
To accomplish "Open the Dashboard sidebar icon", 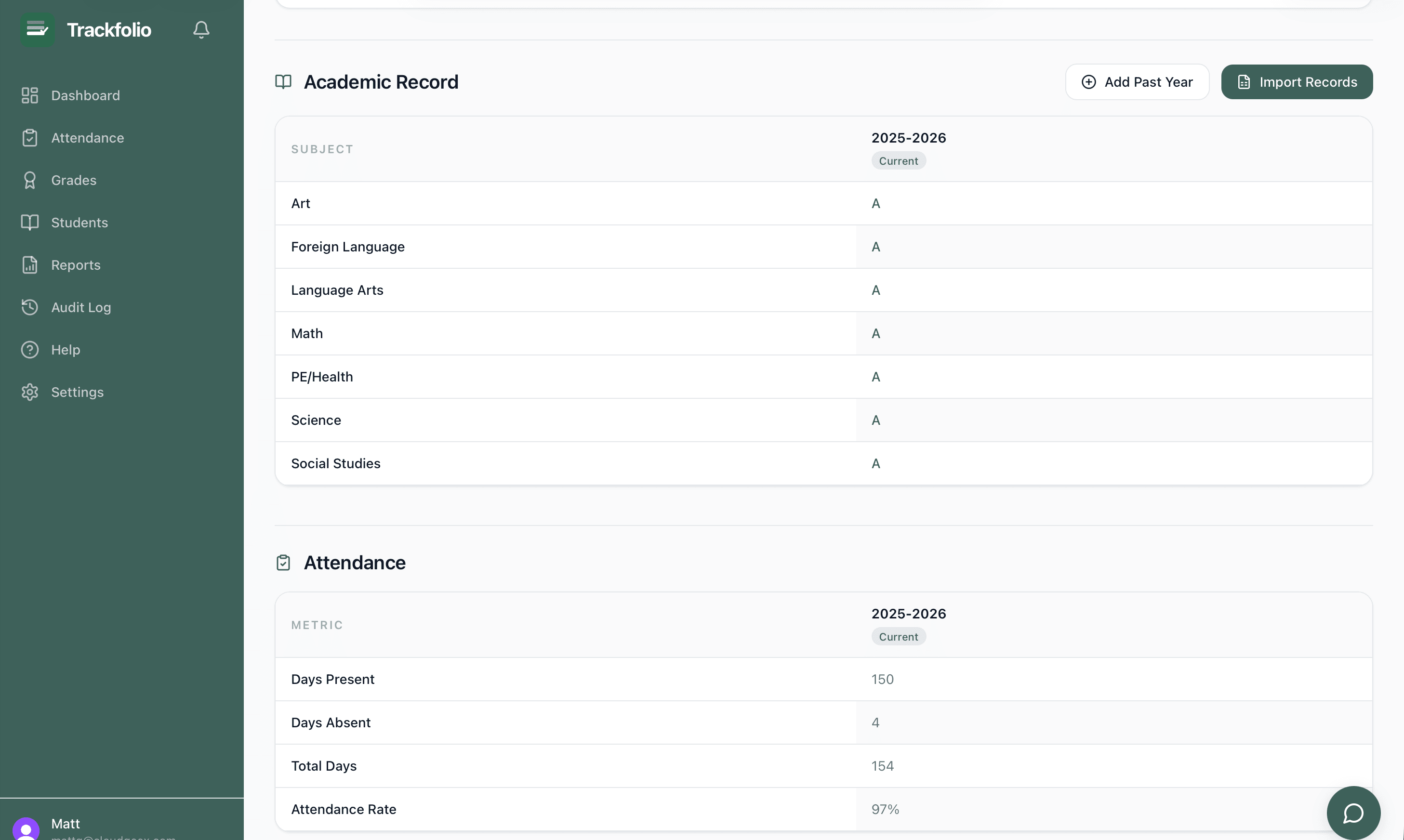I will pyautogui.click(x=29, y=95).
